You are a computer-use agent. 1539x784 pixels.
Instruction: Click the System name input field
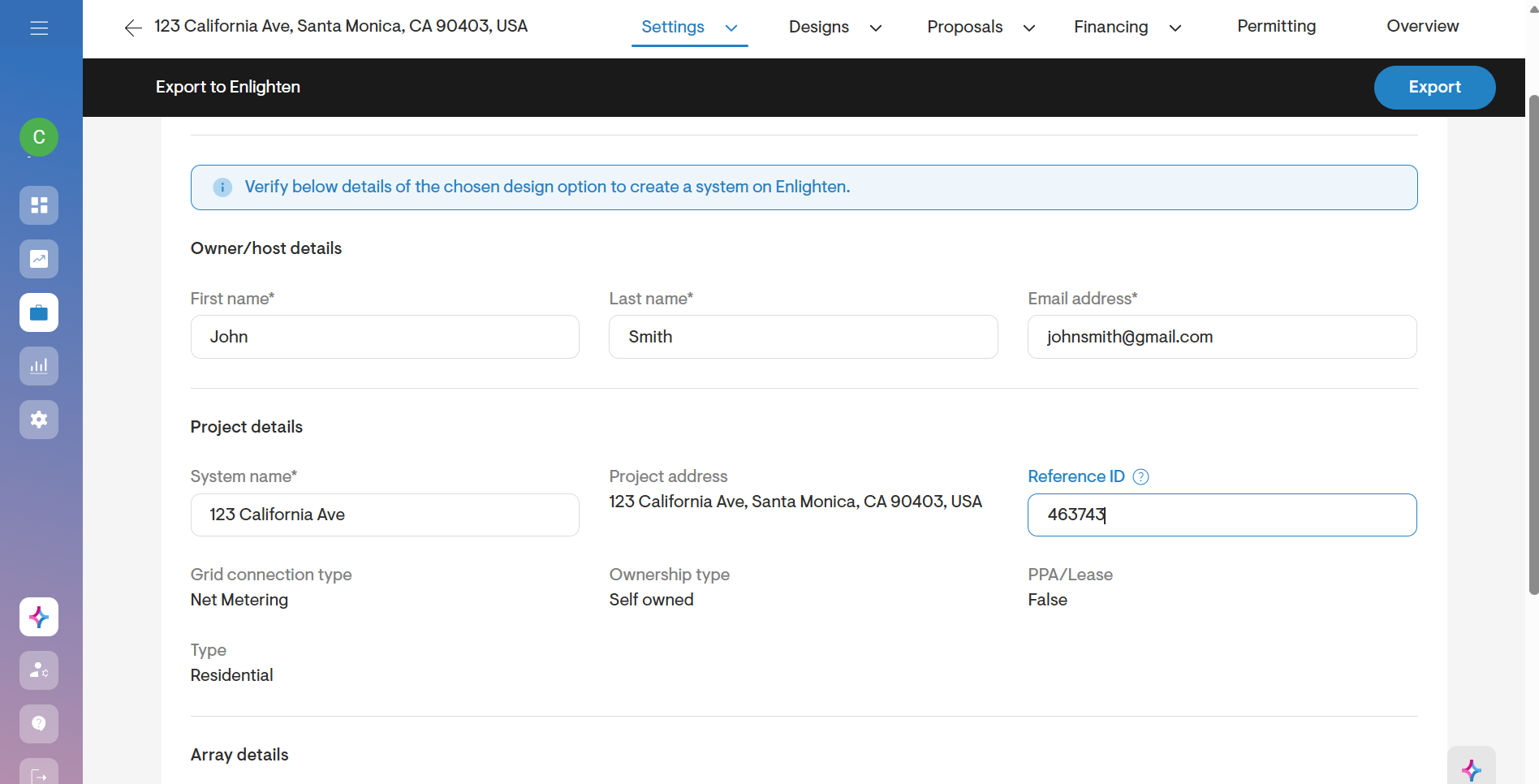point(385,515)
